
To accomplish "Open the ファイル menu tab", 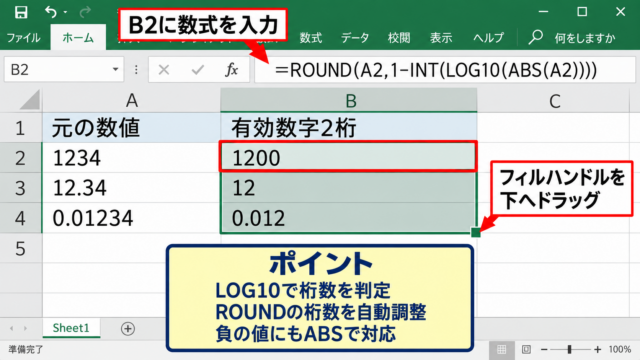I will pyautogui.click(x=23, y=38).
